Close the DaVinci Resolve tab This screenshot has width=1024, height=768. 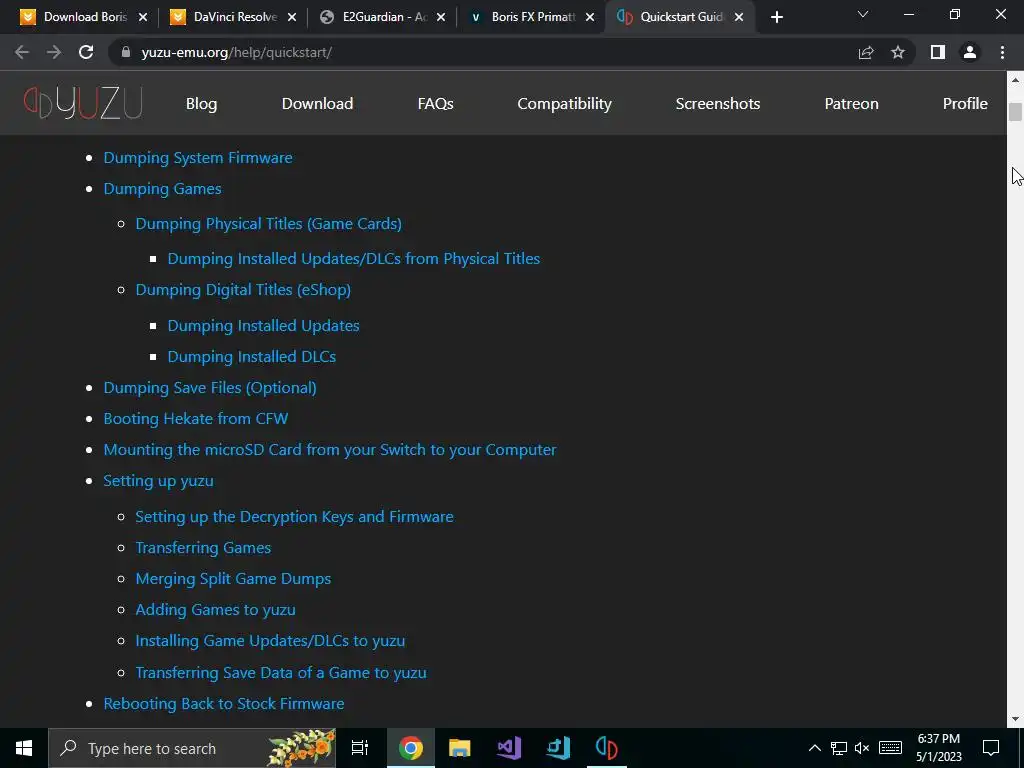[292, 17]
